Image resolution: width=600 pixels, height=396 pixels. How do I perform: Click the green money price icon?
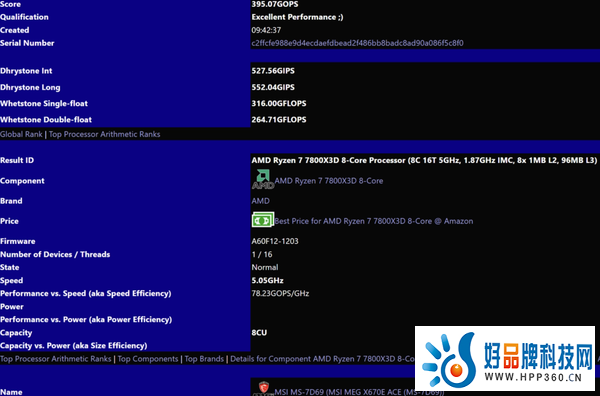[x=263, y=220]
